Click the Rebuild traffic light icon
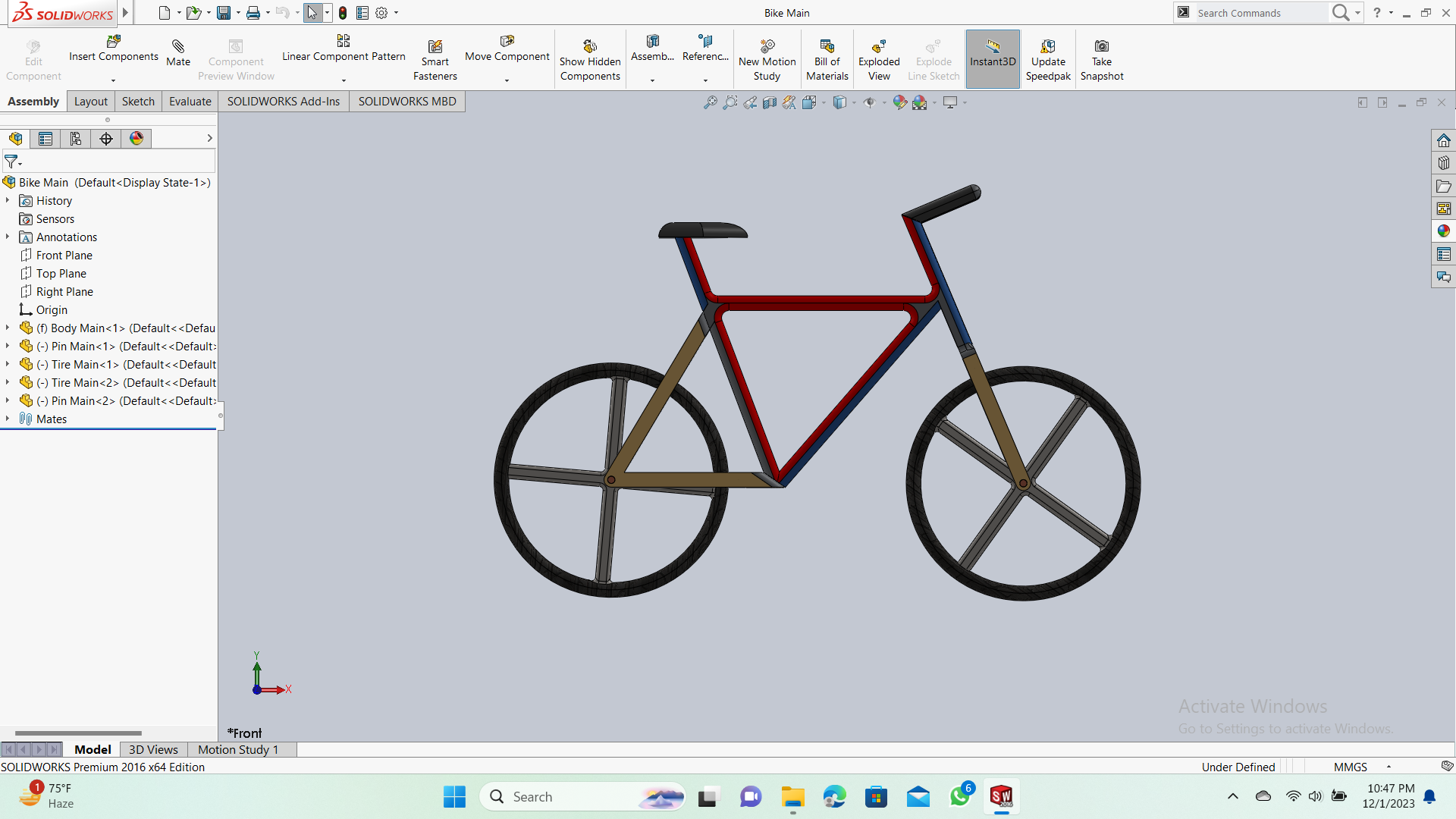The image size is (1456, 819). click(343, 13)
